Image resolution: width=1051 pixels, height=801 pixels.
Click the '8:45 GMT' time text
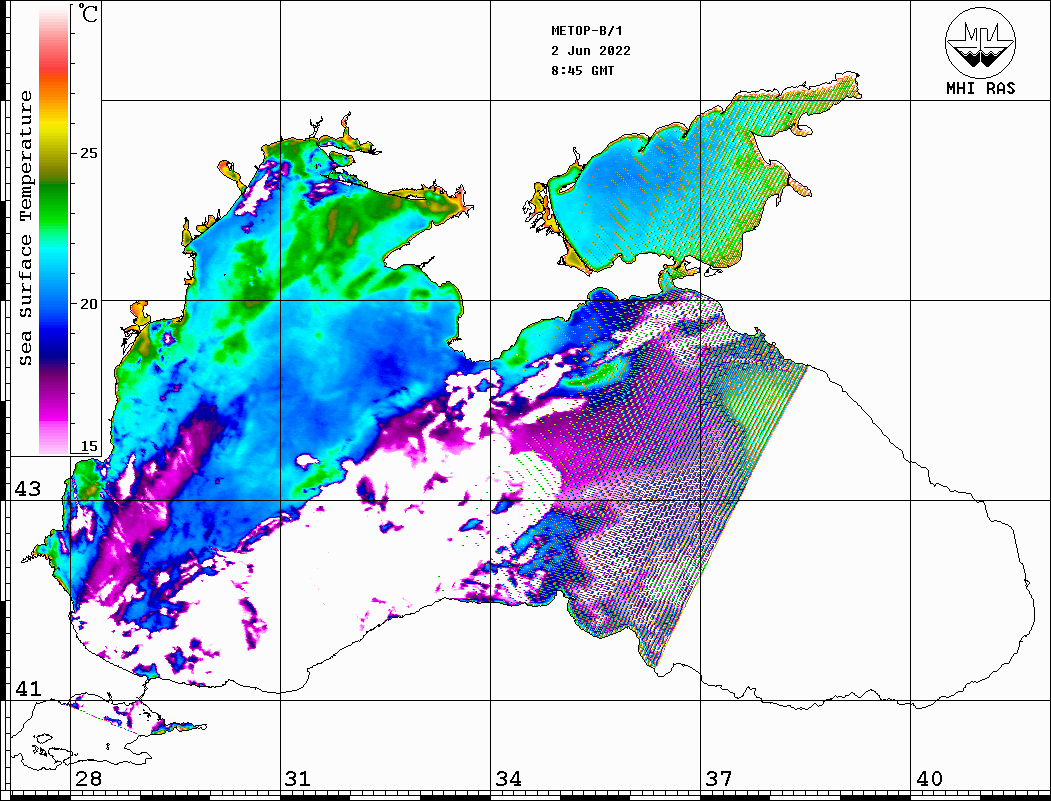pyautogui.click(x=582, y=71)
